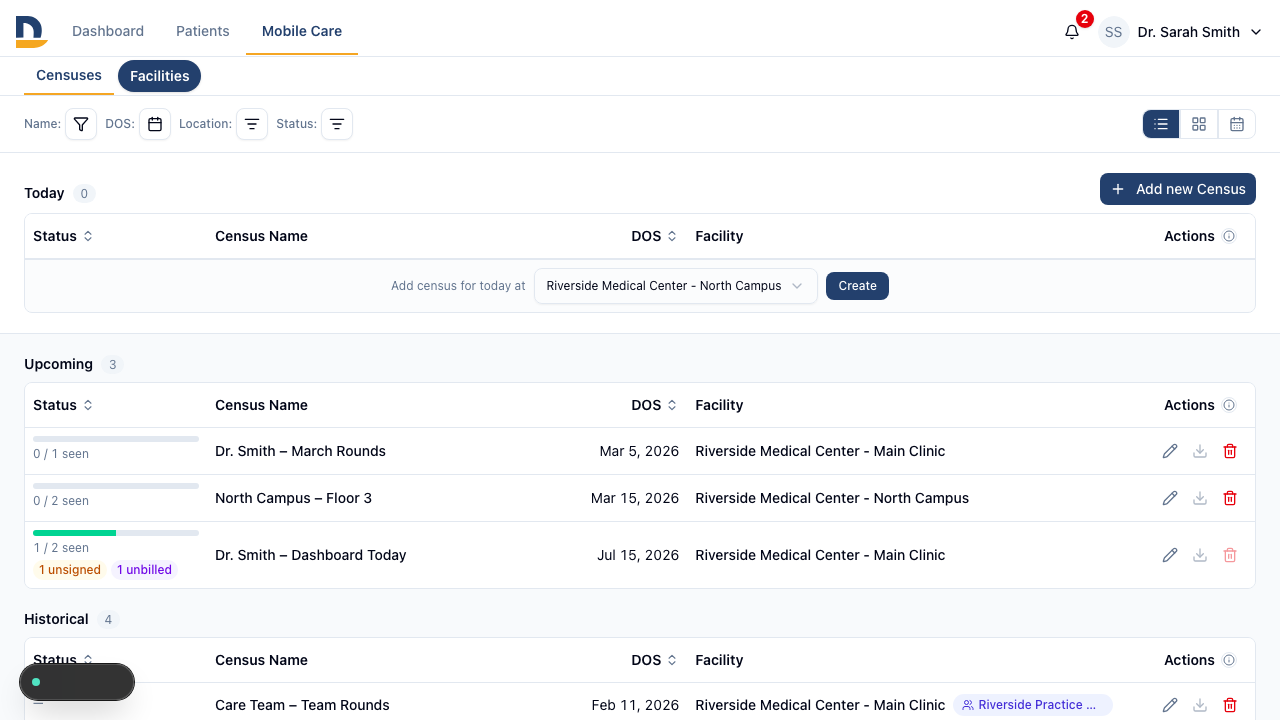Click Riverside Medical Center - North Campus cell
Viewport: 1280px width, 720px height.
coord(832,498)
